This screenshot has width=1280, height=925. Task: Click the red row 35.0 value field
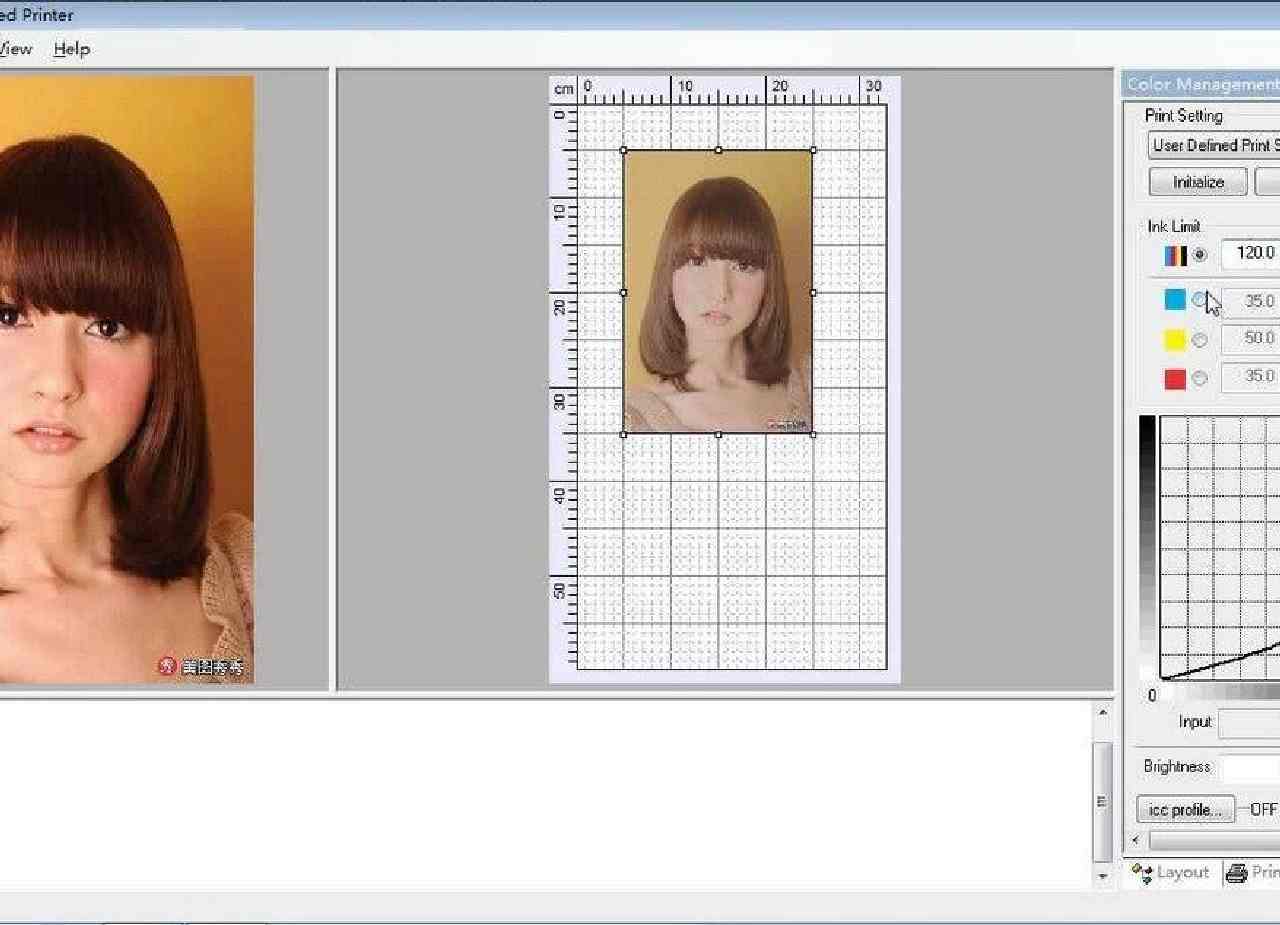pyautogui.click(x=1250, y=377)
